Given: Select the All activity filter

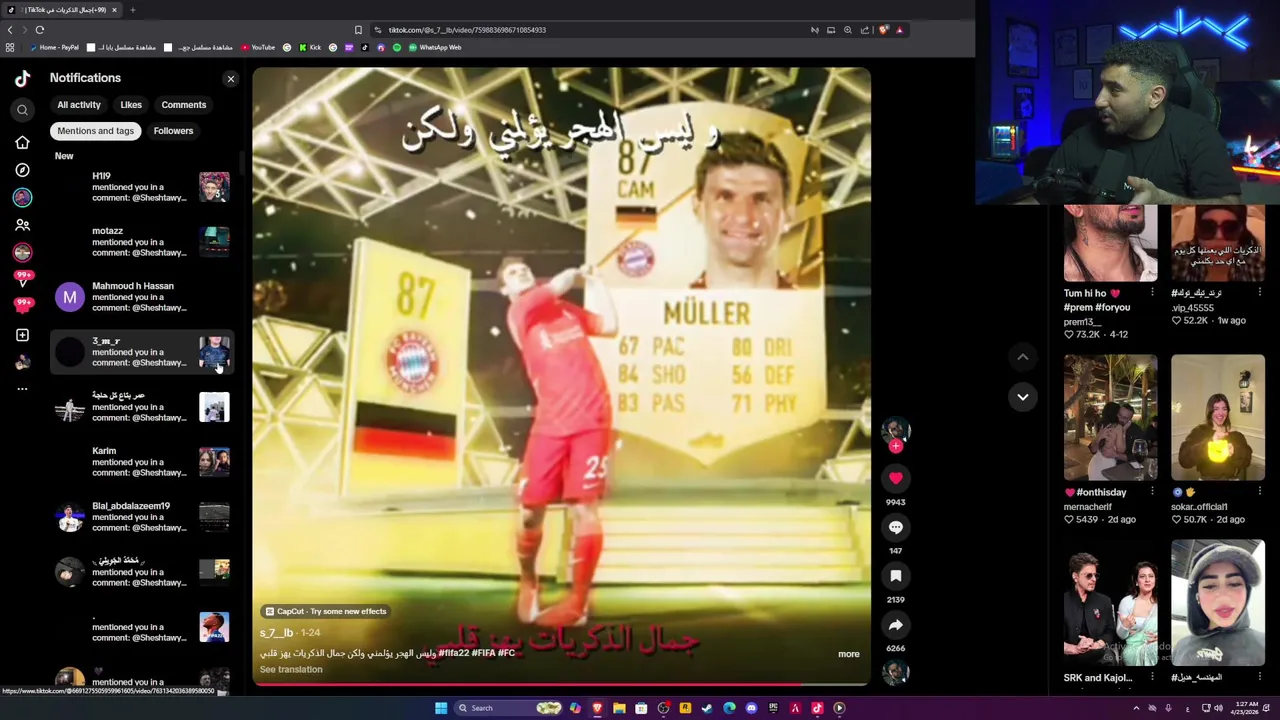Looking at the screenshot, I should click(79, 105).
